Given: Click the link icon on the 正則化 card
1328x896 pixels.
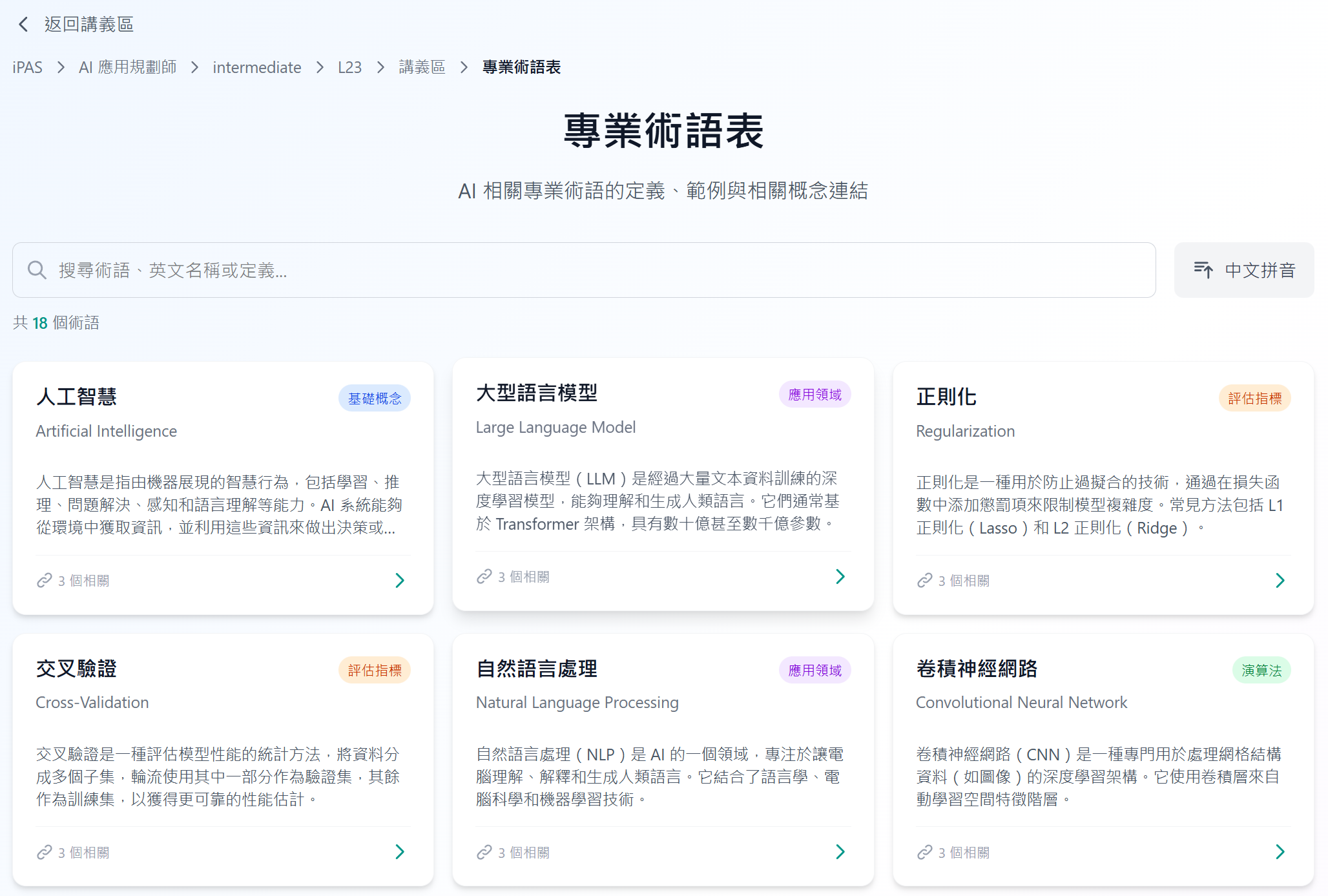Looking at the screenshot, I should point(924,580).
